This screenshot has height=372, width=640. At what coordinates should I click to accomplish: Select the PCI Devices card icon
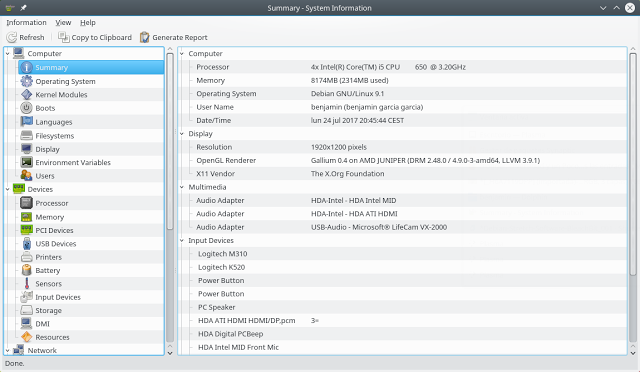pos(27,230)
